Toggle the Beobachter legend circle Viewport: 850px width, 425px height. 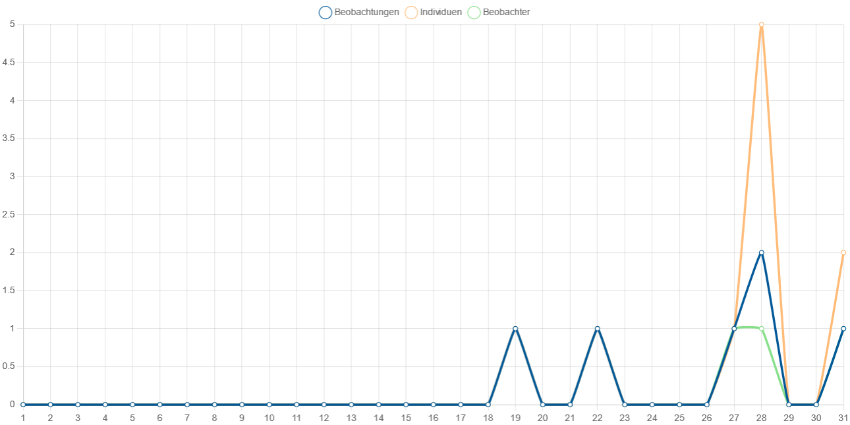474,12
